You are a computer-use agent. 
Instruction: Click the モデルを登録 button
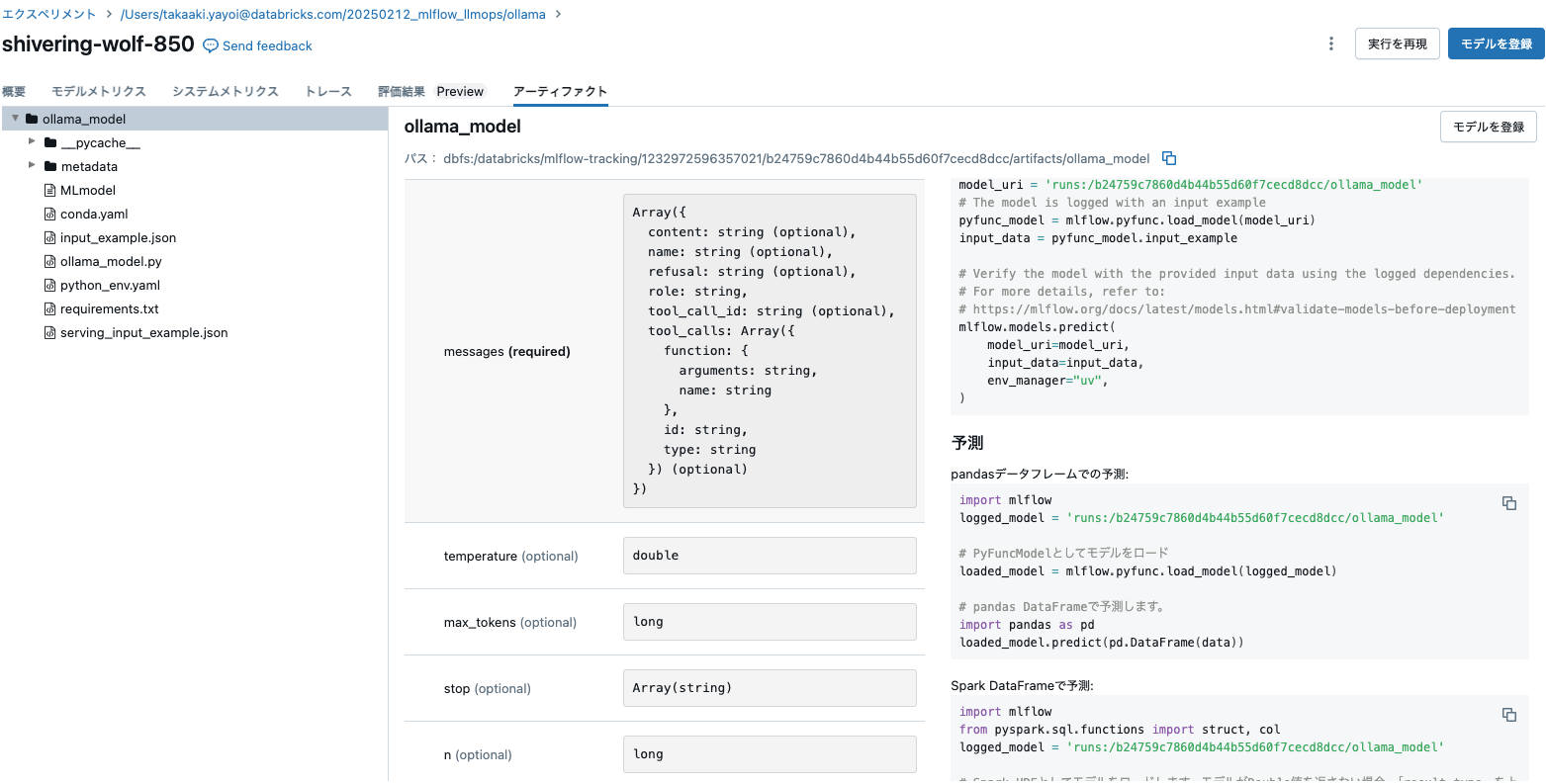(1496, 44)
